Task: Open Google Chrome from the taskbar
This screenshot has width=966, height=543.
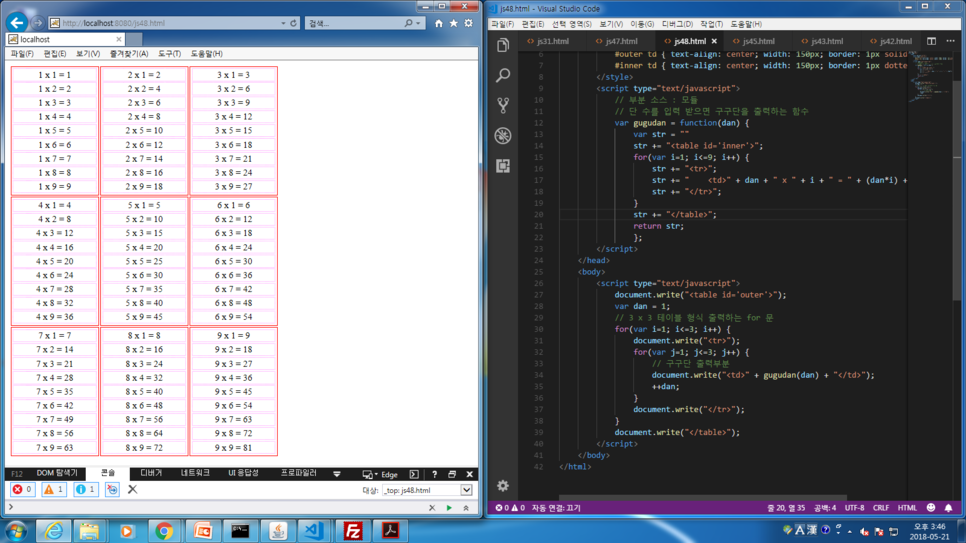Action: pos(164,531)
